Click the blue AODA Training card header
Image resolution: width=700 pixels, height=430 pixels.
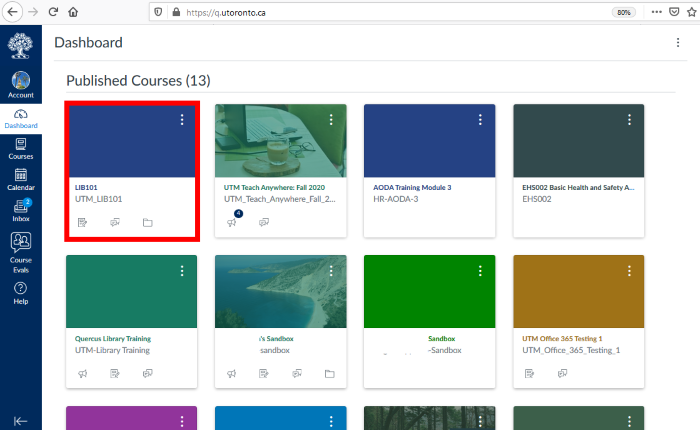tap(429, 141)
